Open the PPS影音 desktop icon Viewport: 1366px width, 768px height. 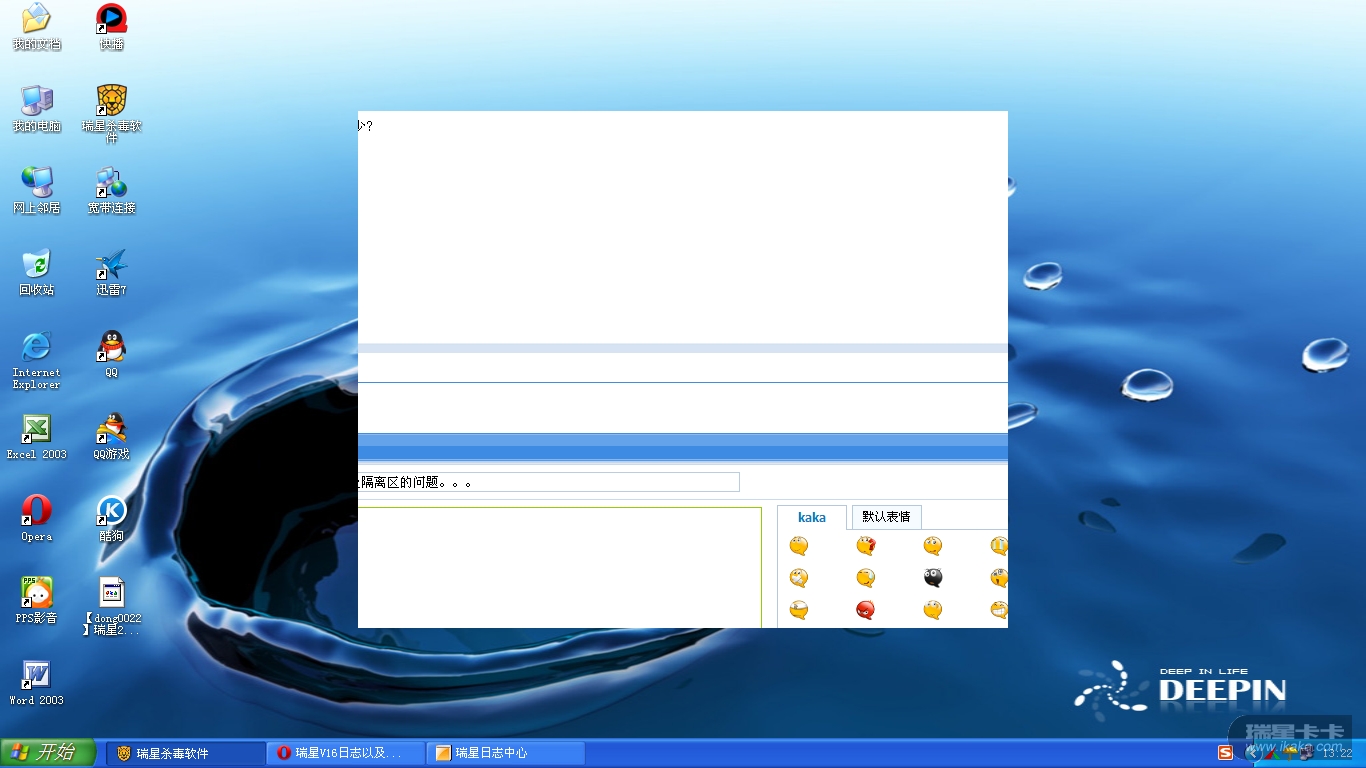point(37,593)
